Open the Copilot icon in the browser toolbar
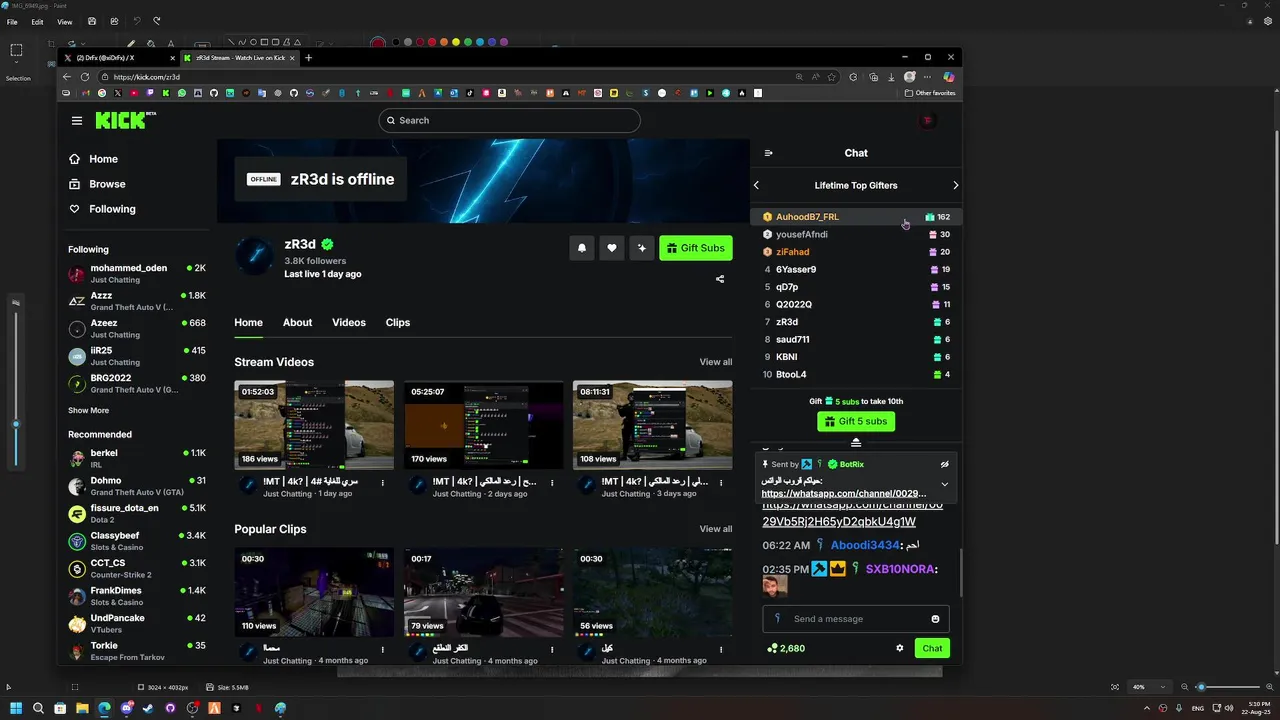Screen dimensions: 1280x720 tap(948, 77)
